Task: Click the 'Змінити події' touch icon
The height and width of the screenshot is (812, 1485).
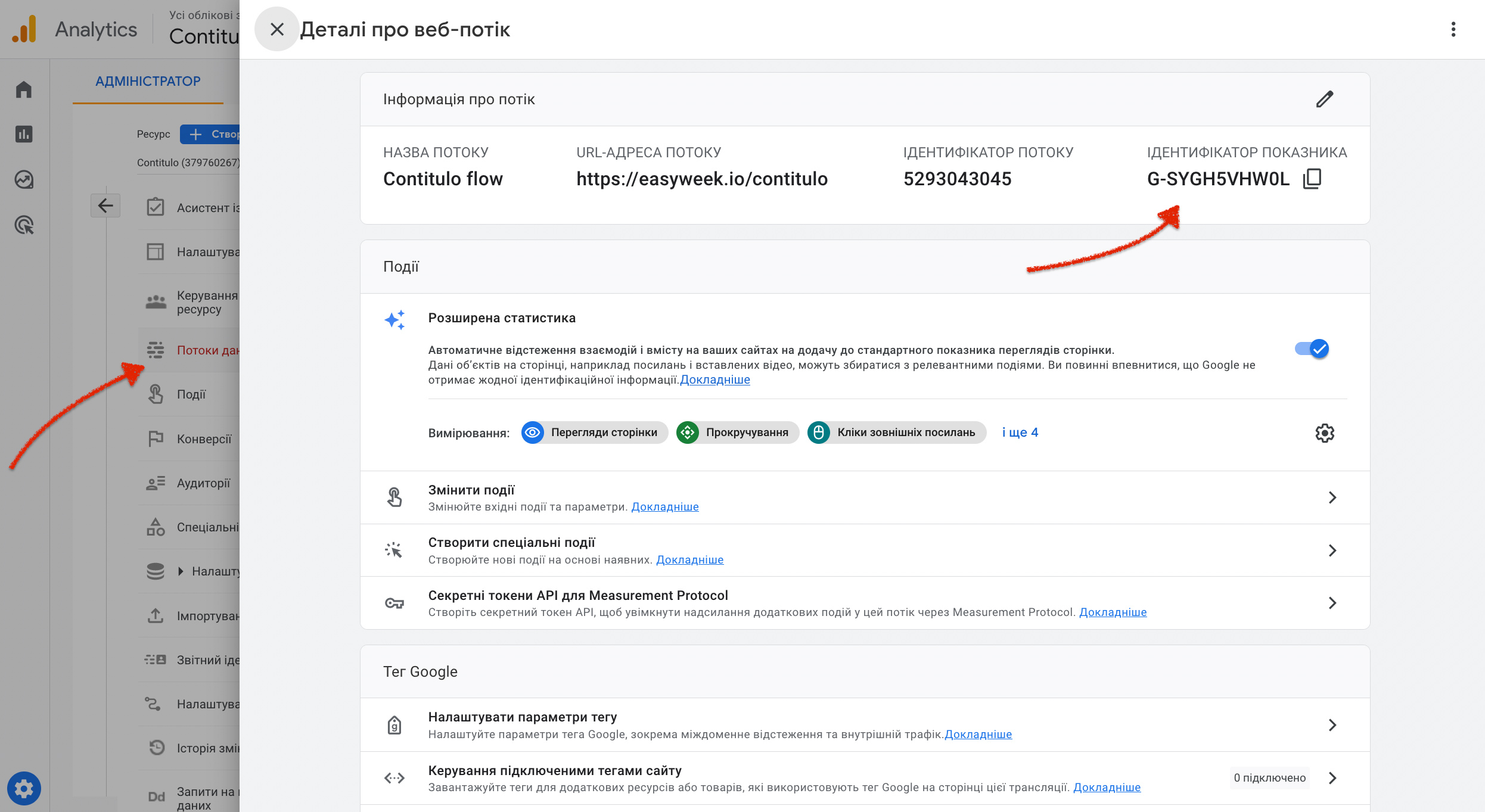Action: tap(394, 497)
